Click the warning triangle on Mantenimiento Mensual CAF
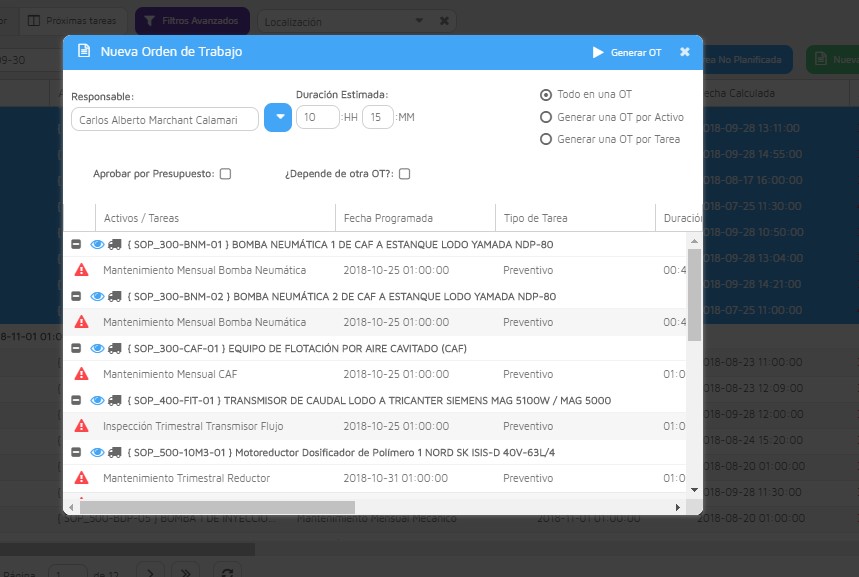 pos(81,374)
